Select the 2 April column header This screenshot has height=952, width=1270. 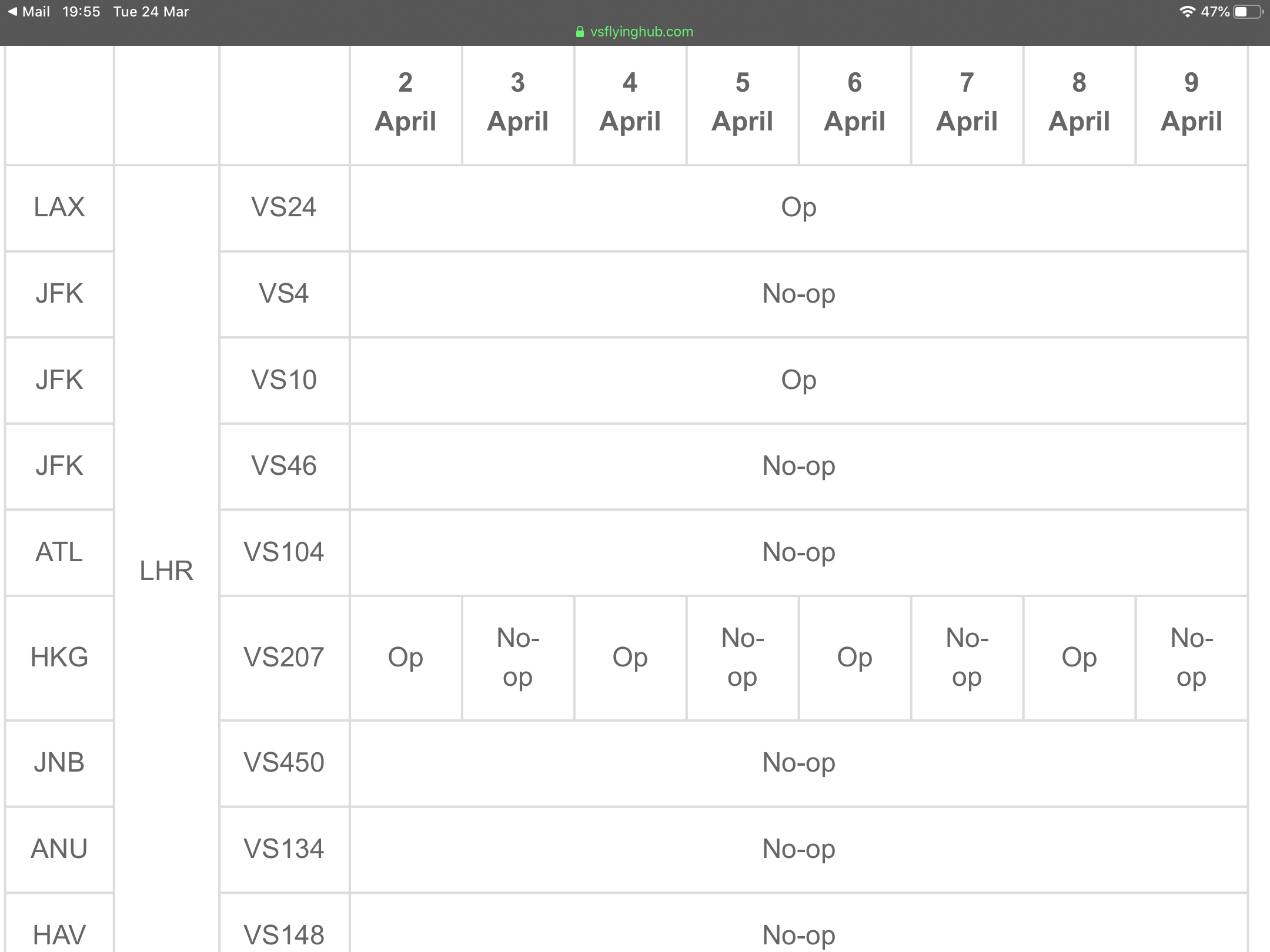(x=406, y=105)
